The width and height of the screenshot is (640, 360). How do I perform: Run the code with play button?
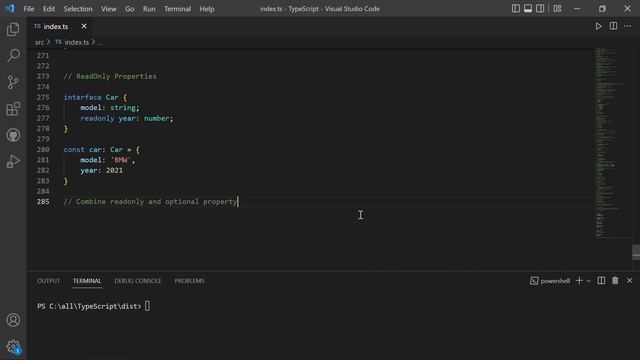tap(598, 26)
